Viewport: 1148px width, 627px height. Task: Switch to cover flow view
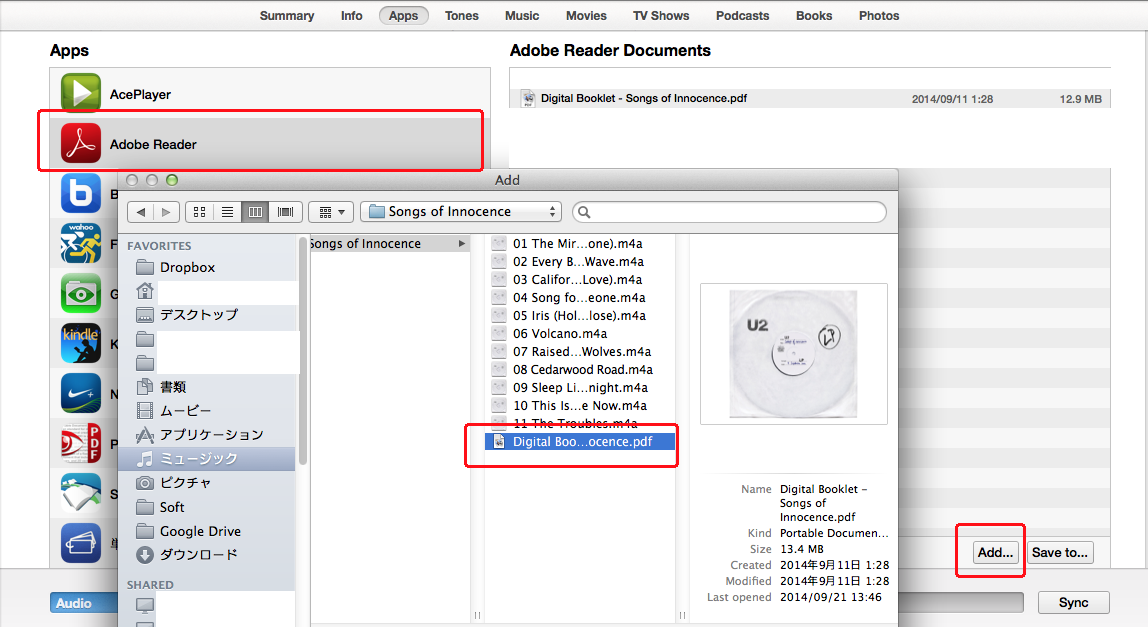(x=285, y=212)
